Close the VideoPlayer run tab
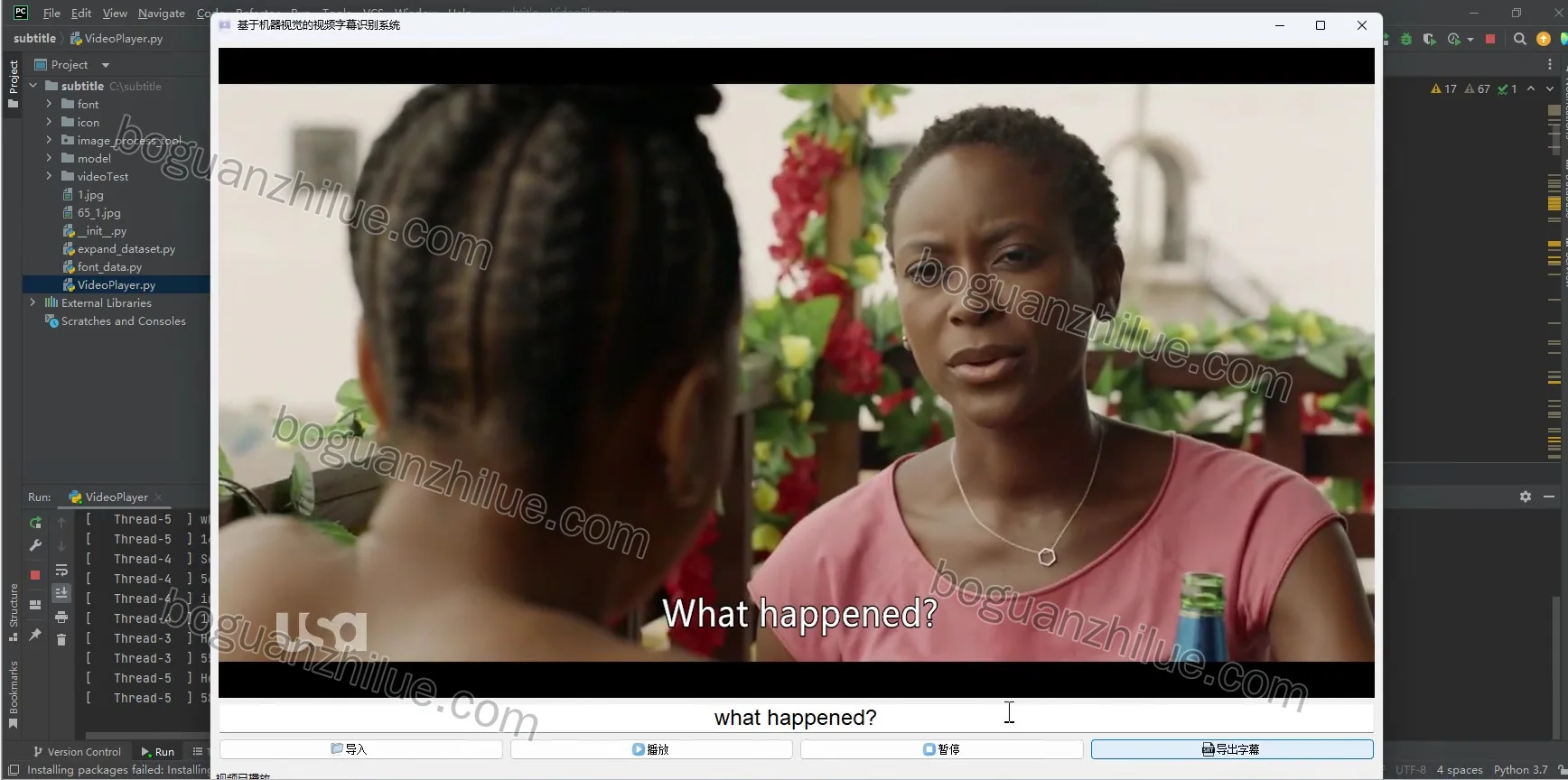The image size is (1568, 780). (159, 497)
